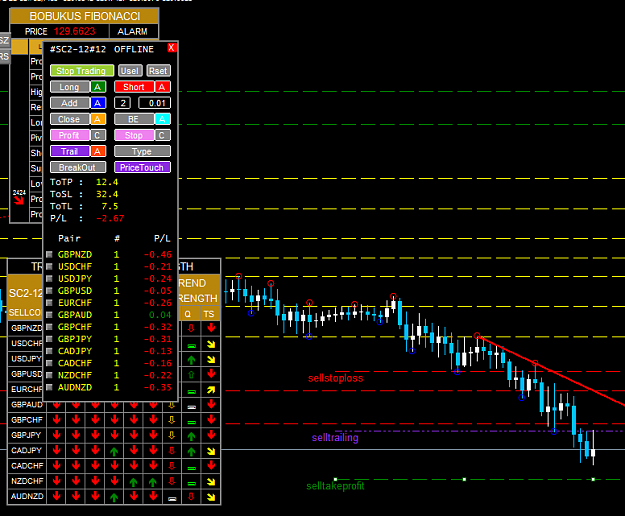Screen dimensions: 625x516
Task: Toggle the red A next to Trail
Action: (x=98, y=151)
